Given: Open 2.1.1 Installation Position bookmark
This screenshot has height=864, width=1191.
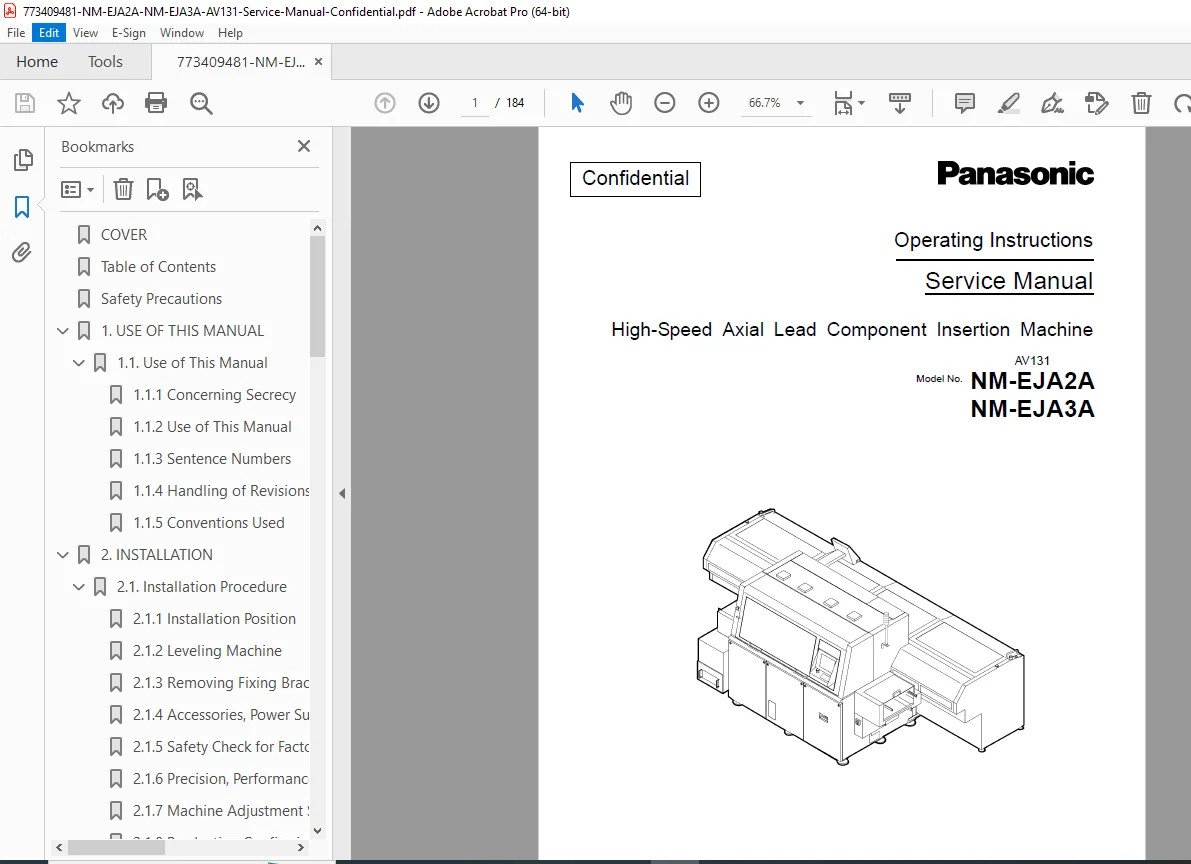Looking at the screenshot, I should click(214, 619).
